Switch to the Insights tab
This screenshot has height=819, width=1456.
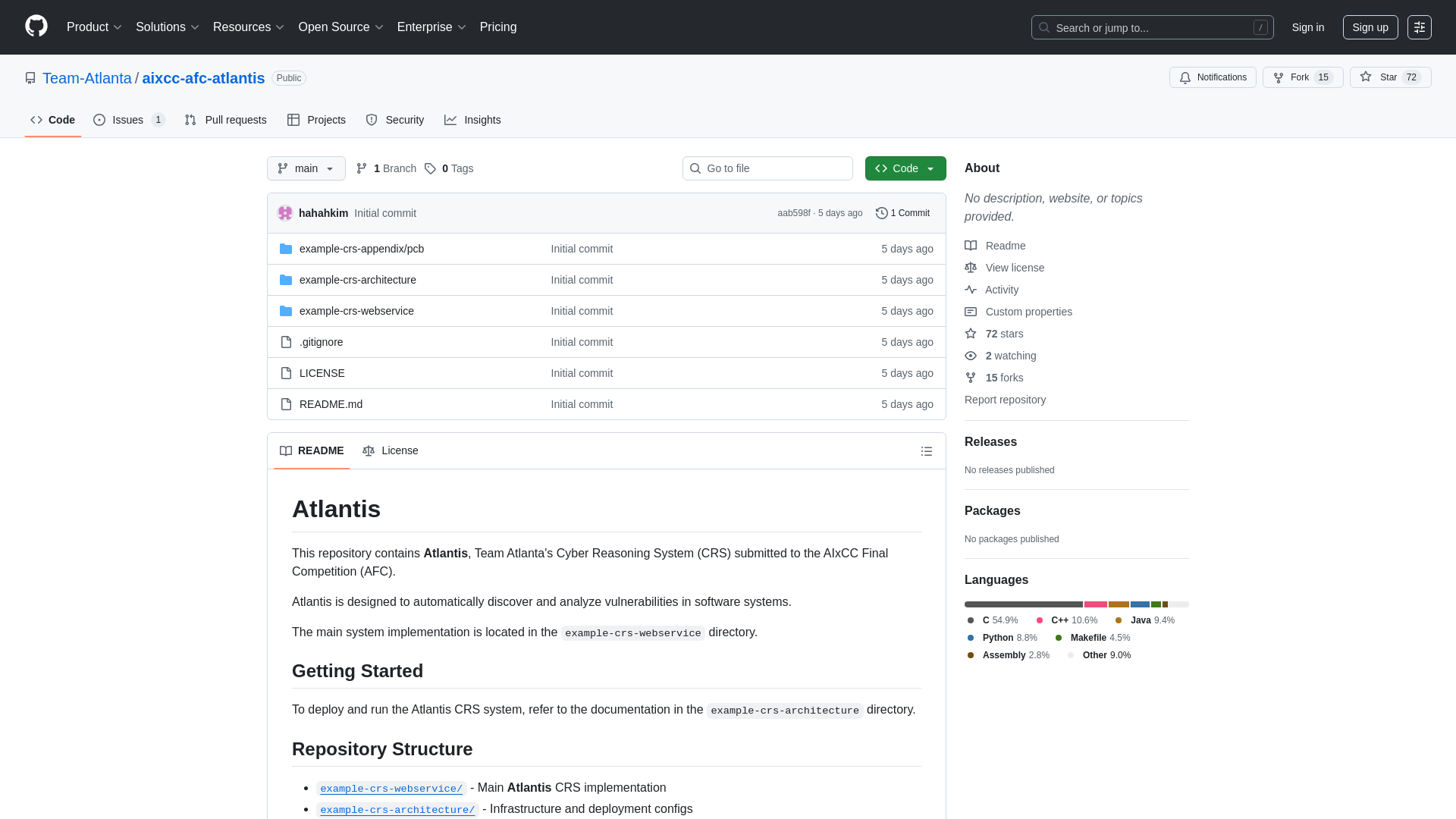click(x=472, y=120)
